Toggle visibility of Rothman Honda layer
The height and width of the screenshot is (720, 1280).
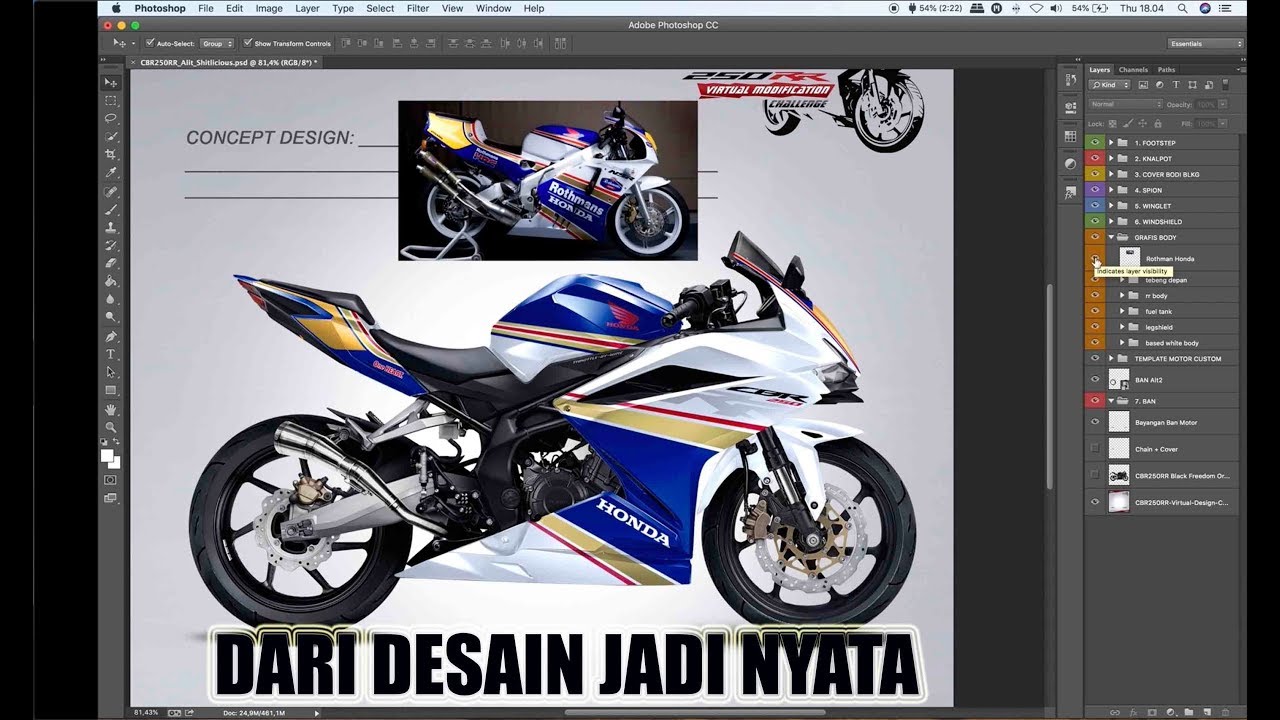1095,258
